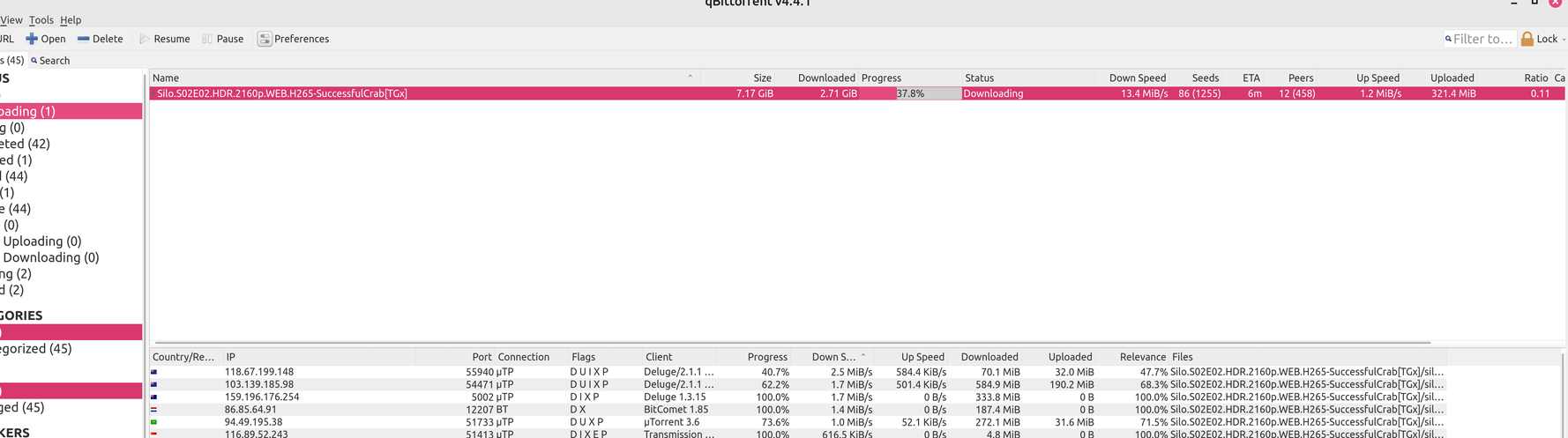The image size is (1568, 438).
Task: Open the Help menu
Action: pos(71,19)
